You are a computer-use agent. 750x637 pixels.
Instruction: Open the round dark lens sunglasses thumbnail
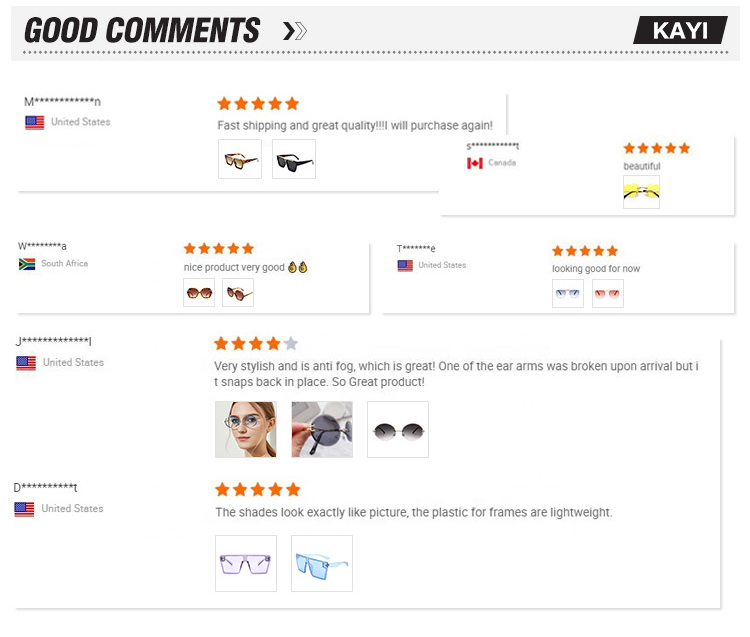pyautogui.click(x=398, y=429)
